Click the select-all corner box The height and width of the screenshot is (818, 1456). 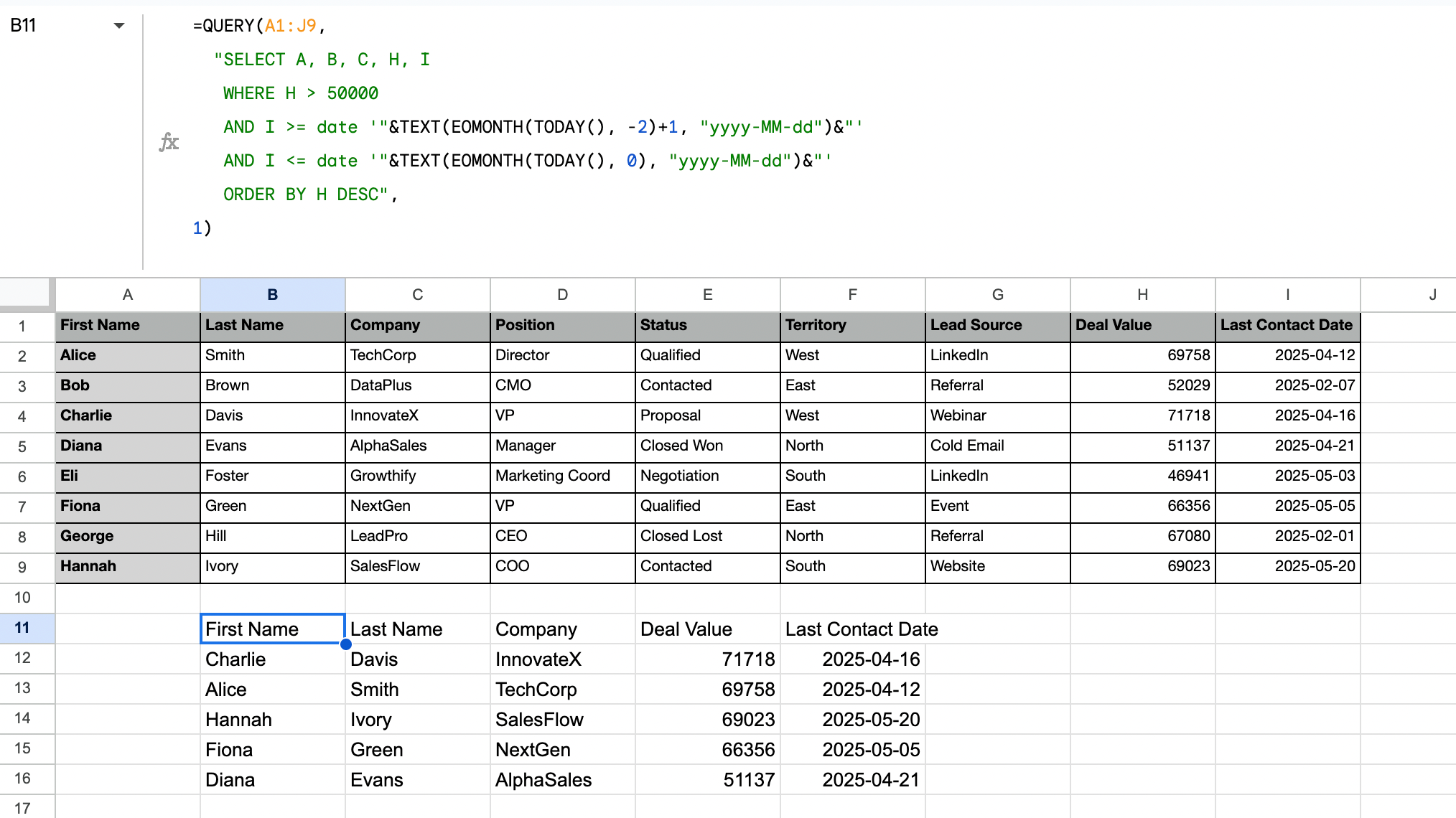pos(26,293)
